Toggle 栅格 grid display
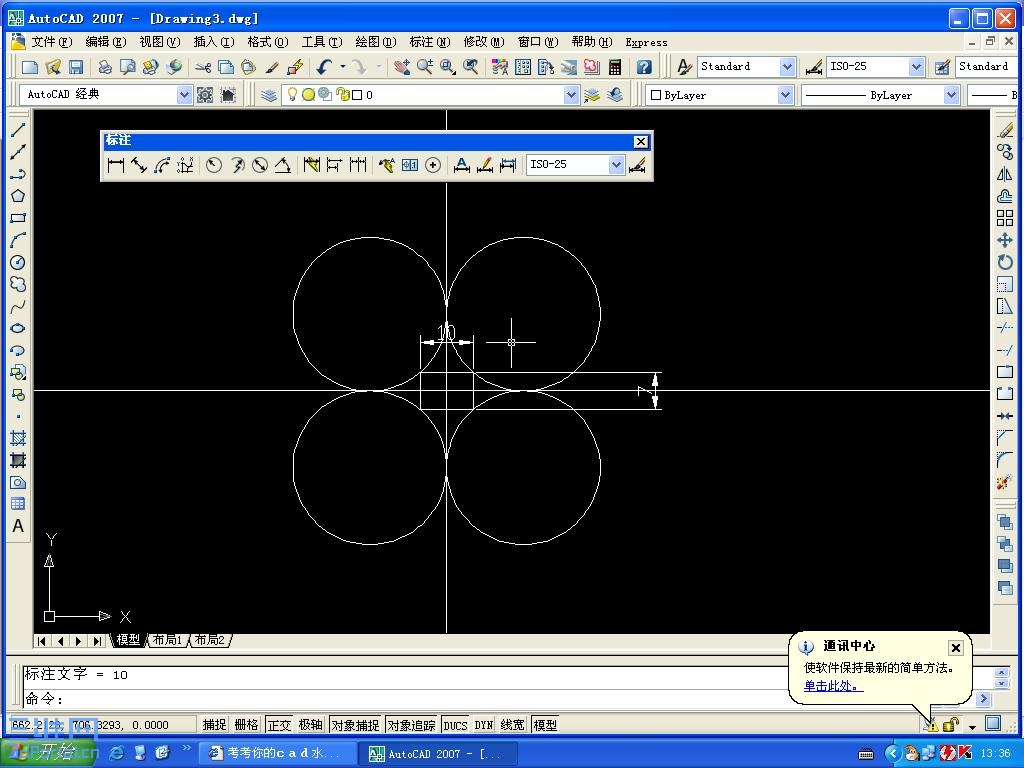This screenshot has width=1024, height=768. pyautogui.click(x=246, y=725)
